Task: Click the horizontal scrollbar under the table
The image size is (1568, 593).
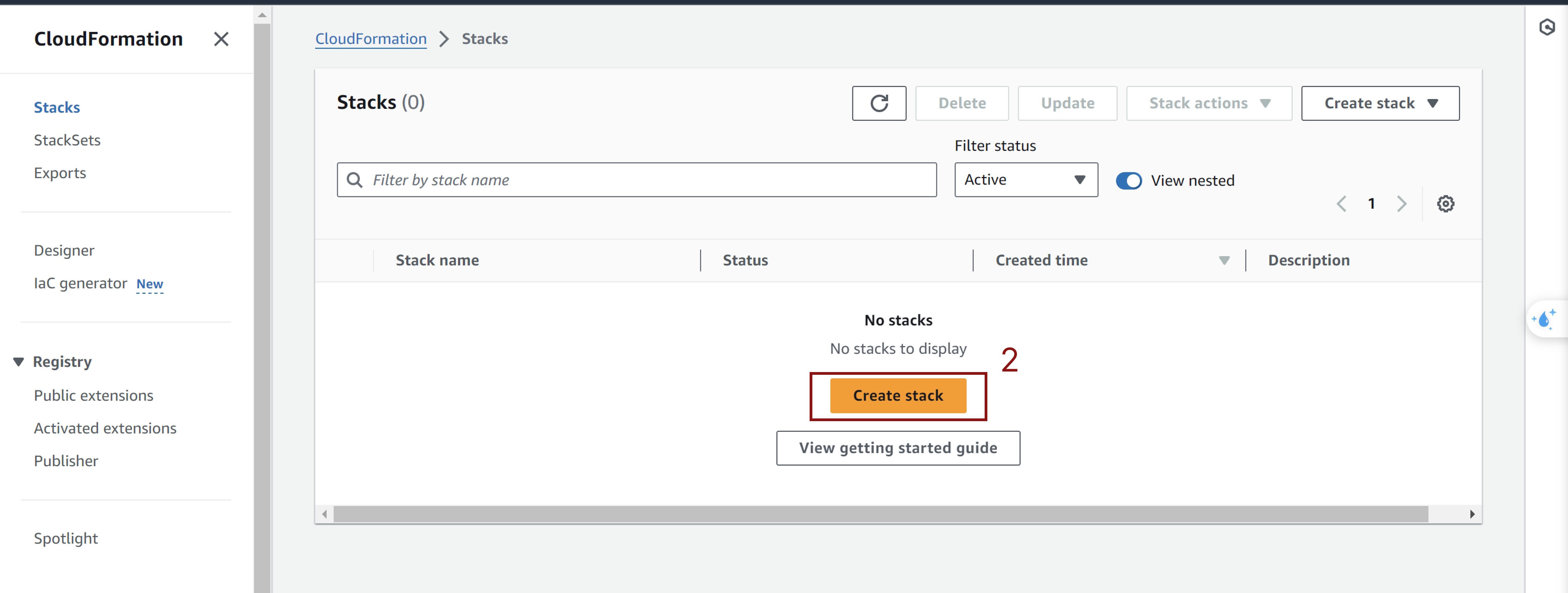Action: [x=880, y=514]
